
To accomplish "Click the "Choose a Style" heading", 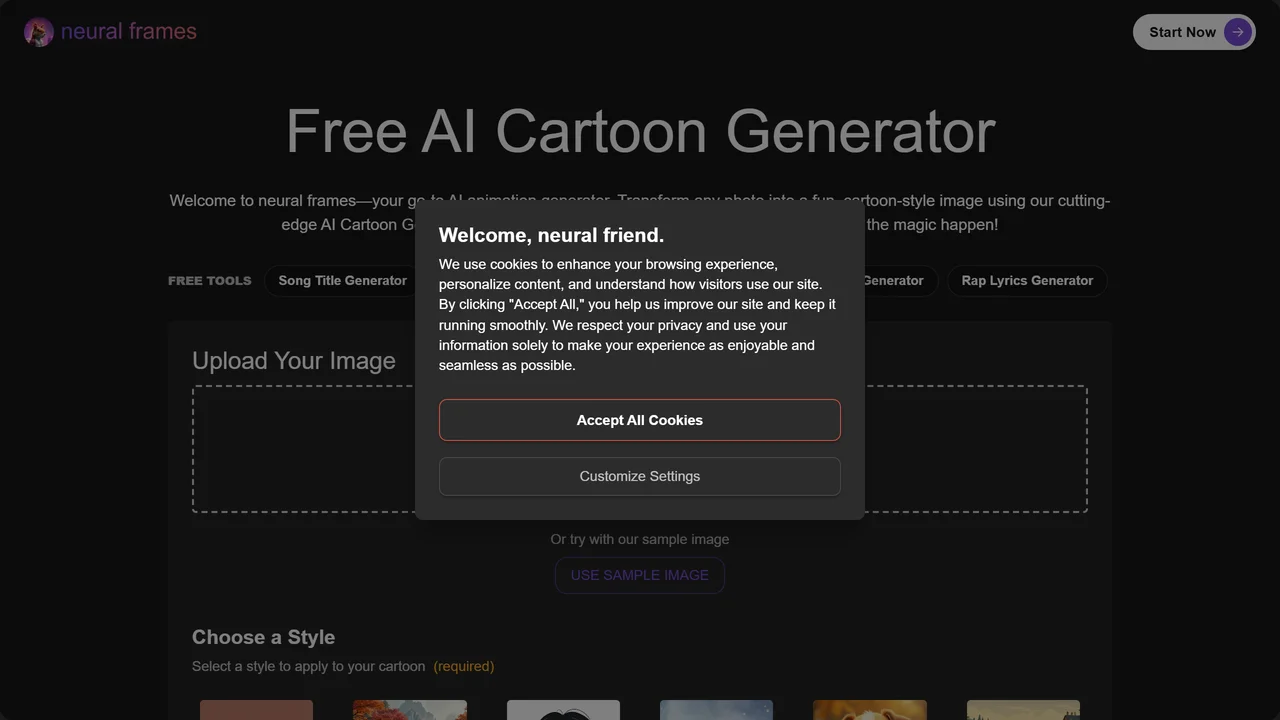I will (x=263, y=637).
